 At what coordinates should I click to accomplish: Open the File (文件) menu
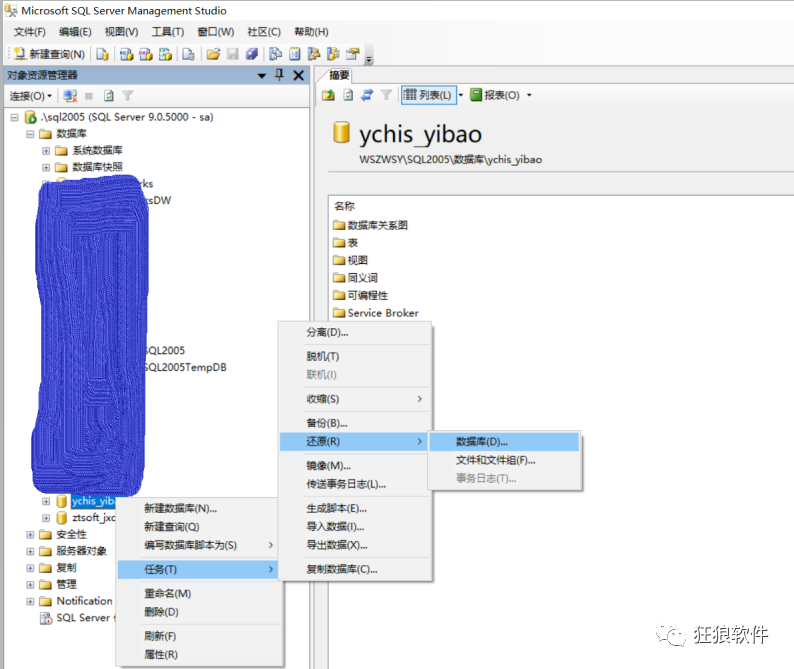pos(29,32)
